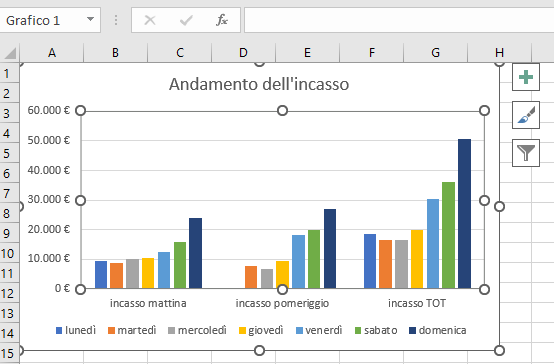Click the incasso pomeriggio axis label

click(x=282, y=303)
